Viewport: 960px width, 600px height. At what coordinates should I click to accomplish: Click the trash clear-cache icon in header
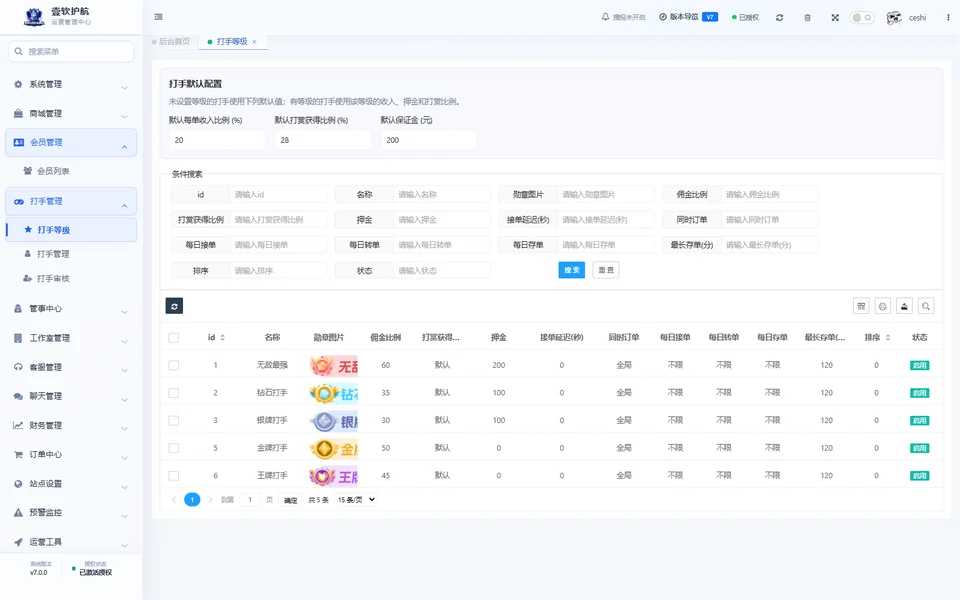[x=808, y=18]
